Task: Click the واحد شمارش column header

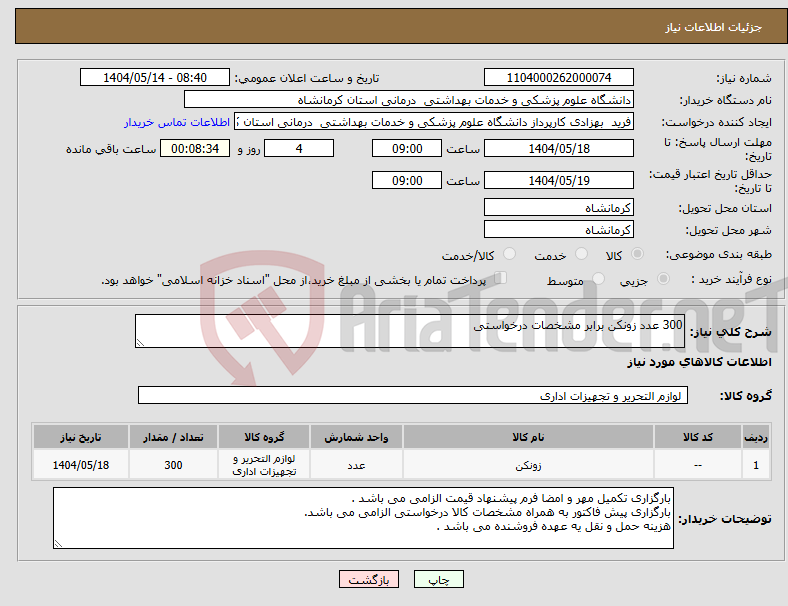Action: [x=356, y=437]
